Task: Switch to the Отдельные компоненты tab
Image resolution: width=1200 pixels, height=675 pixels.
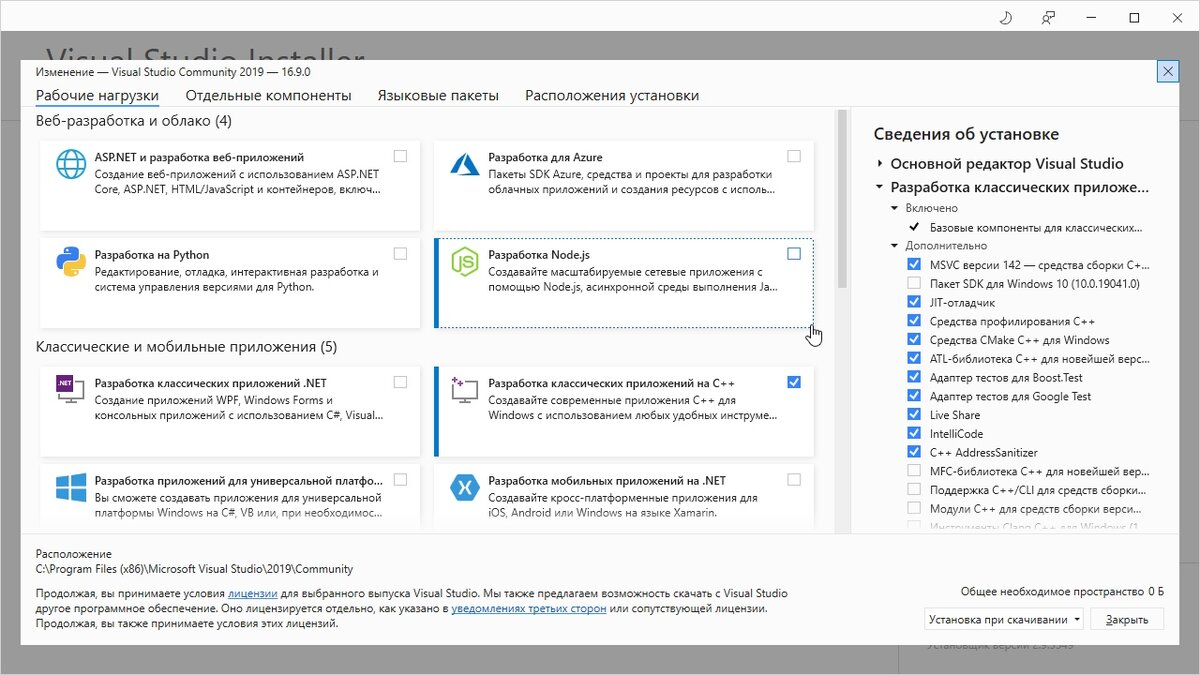Action: click(x=268, y=96)
